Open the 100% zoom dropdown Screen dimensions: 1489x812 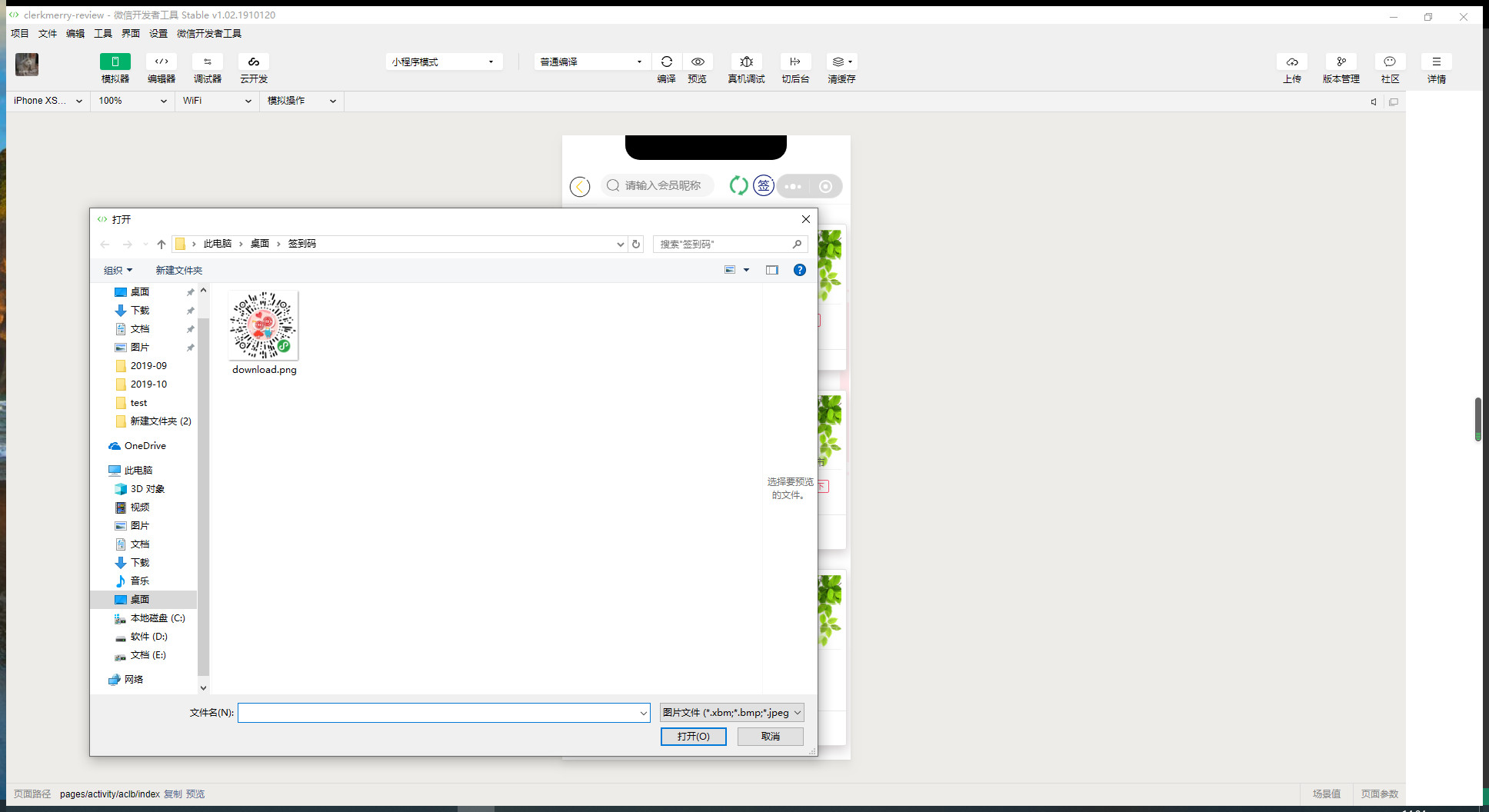tap(132, 101)
